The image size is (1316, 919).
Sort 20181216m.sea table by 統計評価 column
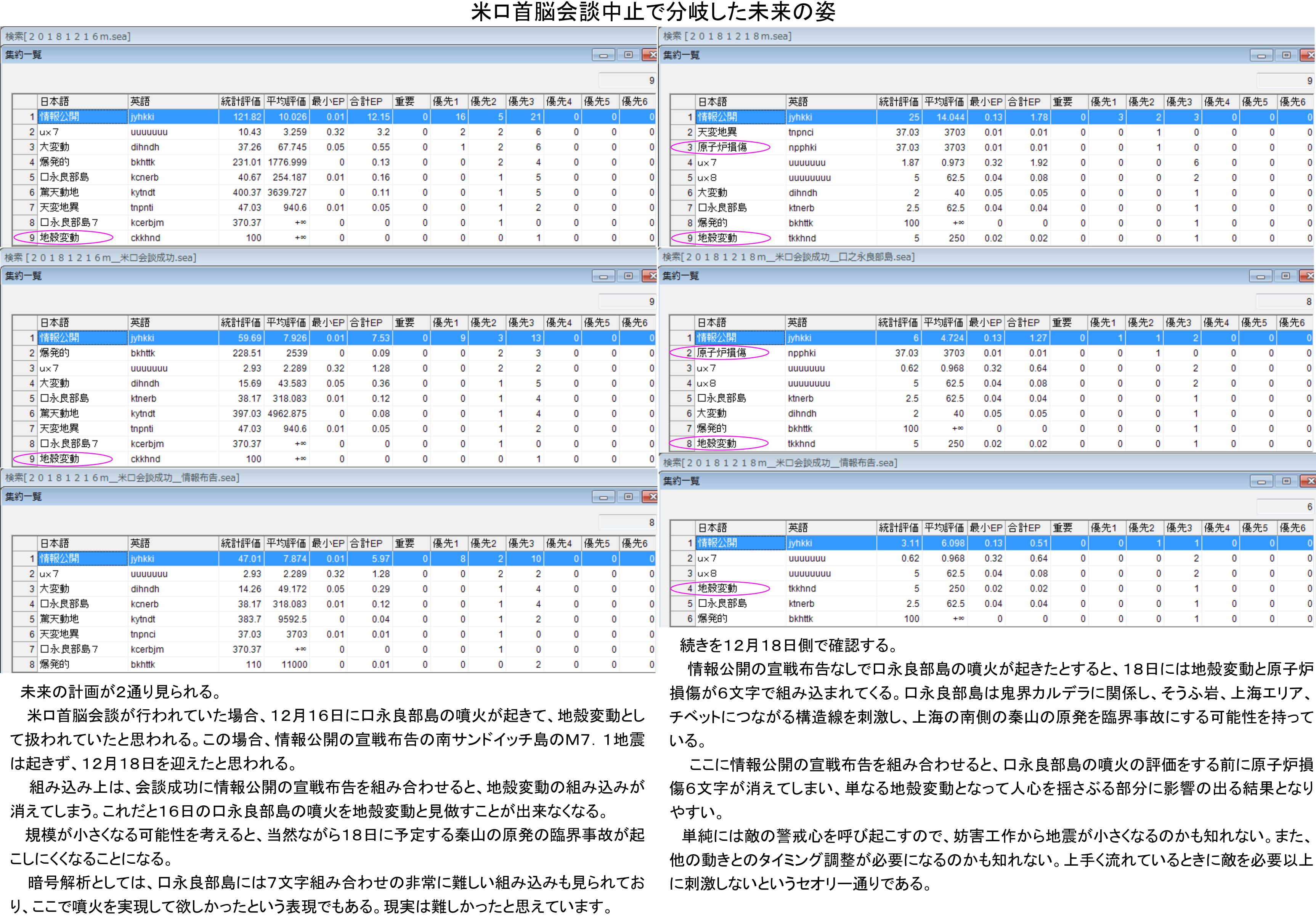coord(241,101)
